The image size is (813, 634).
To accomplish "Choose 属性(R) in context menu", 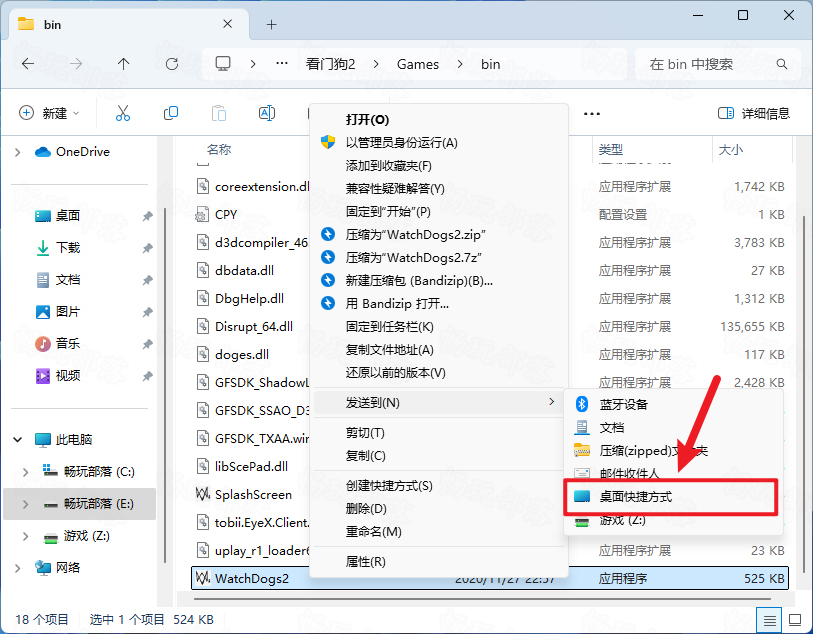I will point(366,561).
